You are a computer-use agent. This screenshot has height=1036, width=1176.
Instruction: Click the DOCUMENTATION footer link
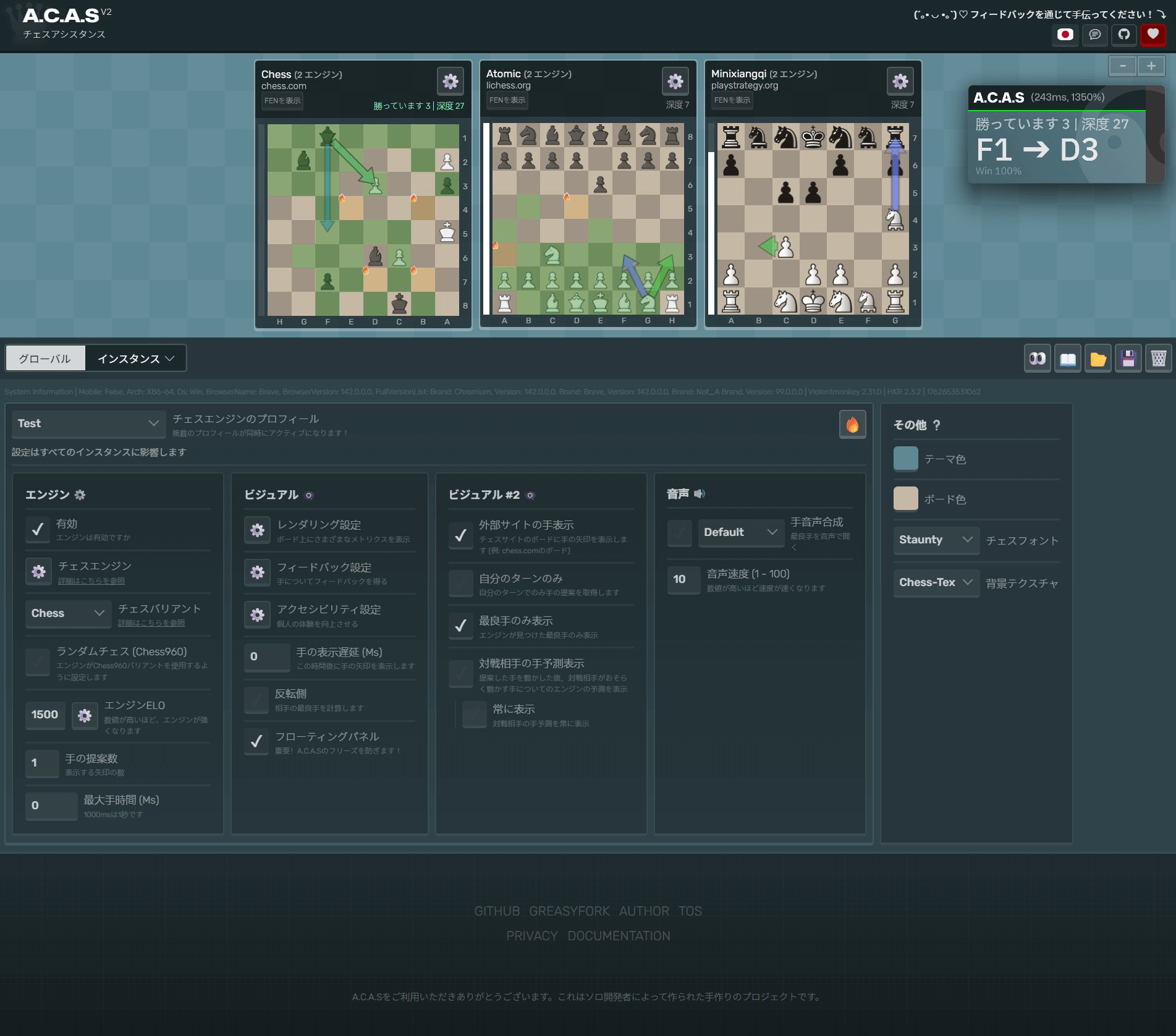tap(619, 936)
